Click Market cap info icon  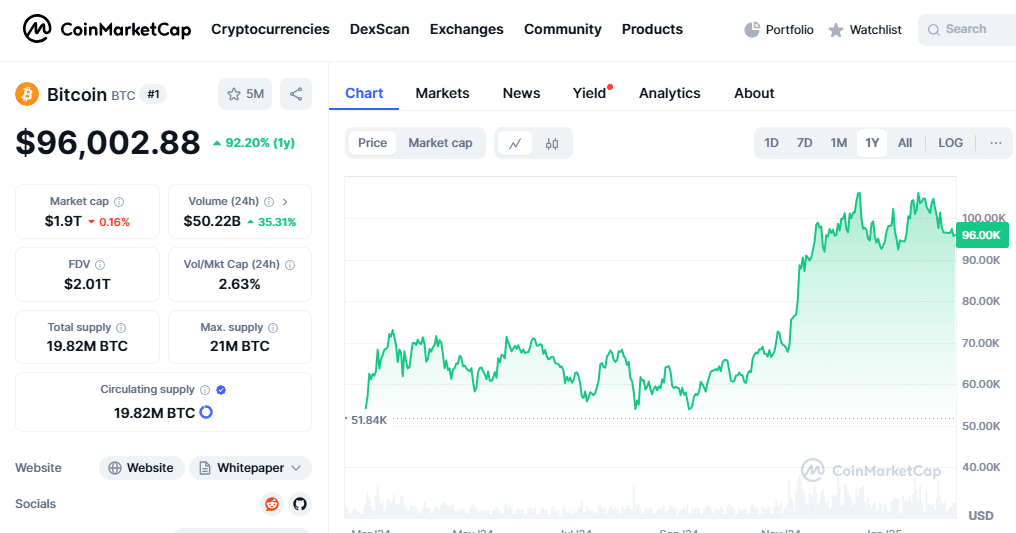(119, 202)
